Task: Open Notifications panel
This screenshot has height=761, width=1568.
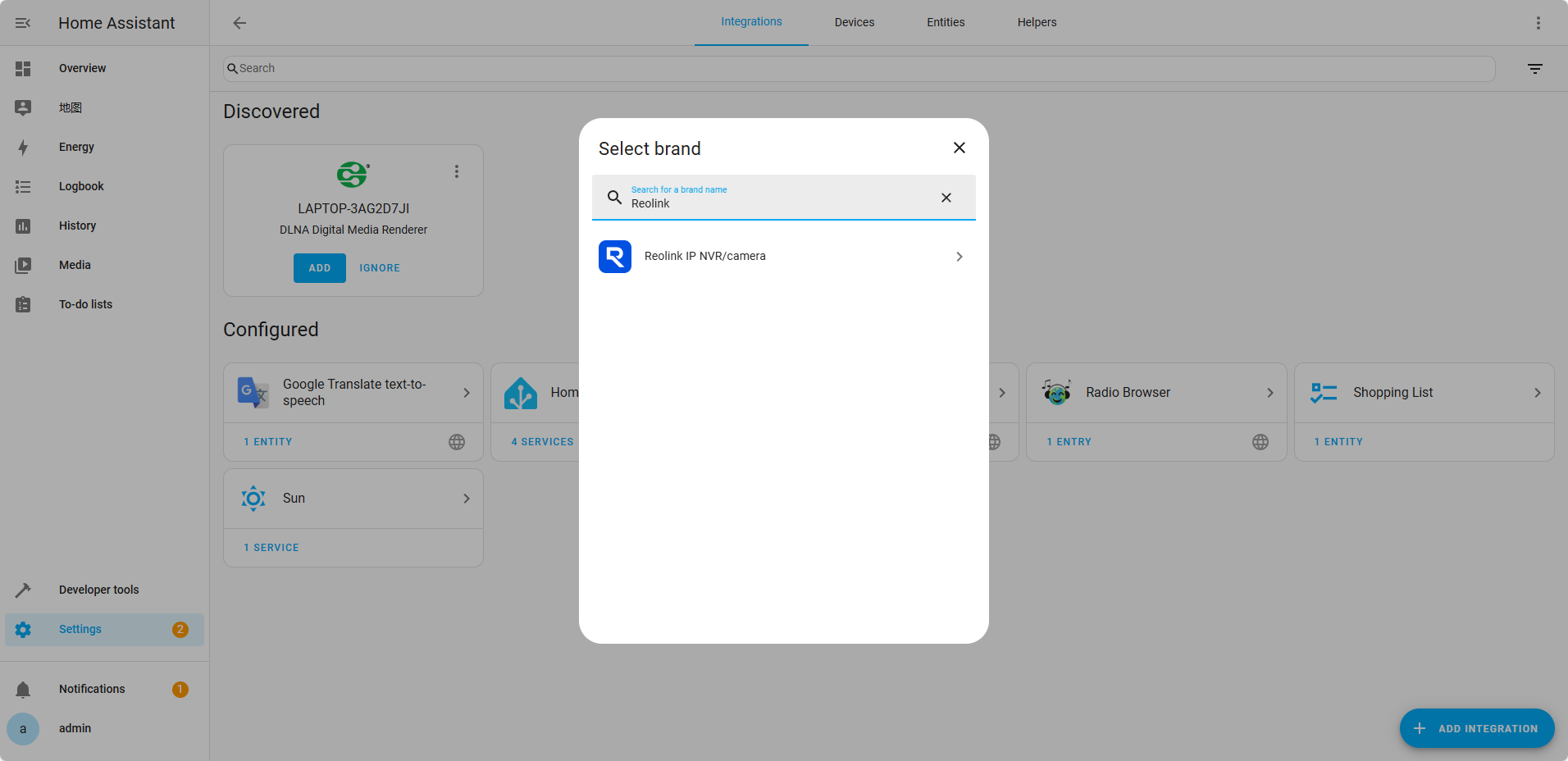Action: point(104,689)
